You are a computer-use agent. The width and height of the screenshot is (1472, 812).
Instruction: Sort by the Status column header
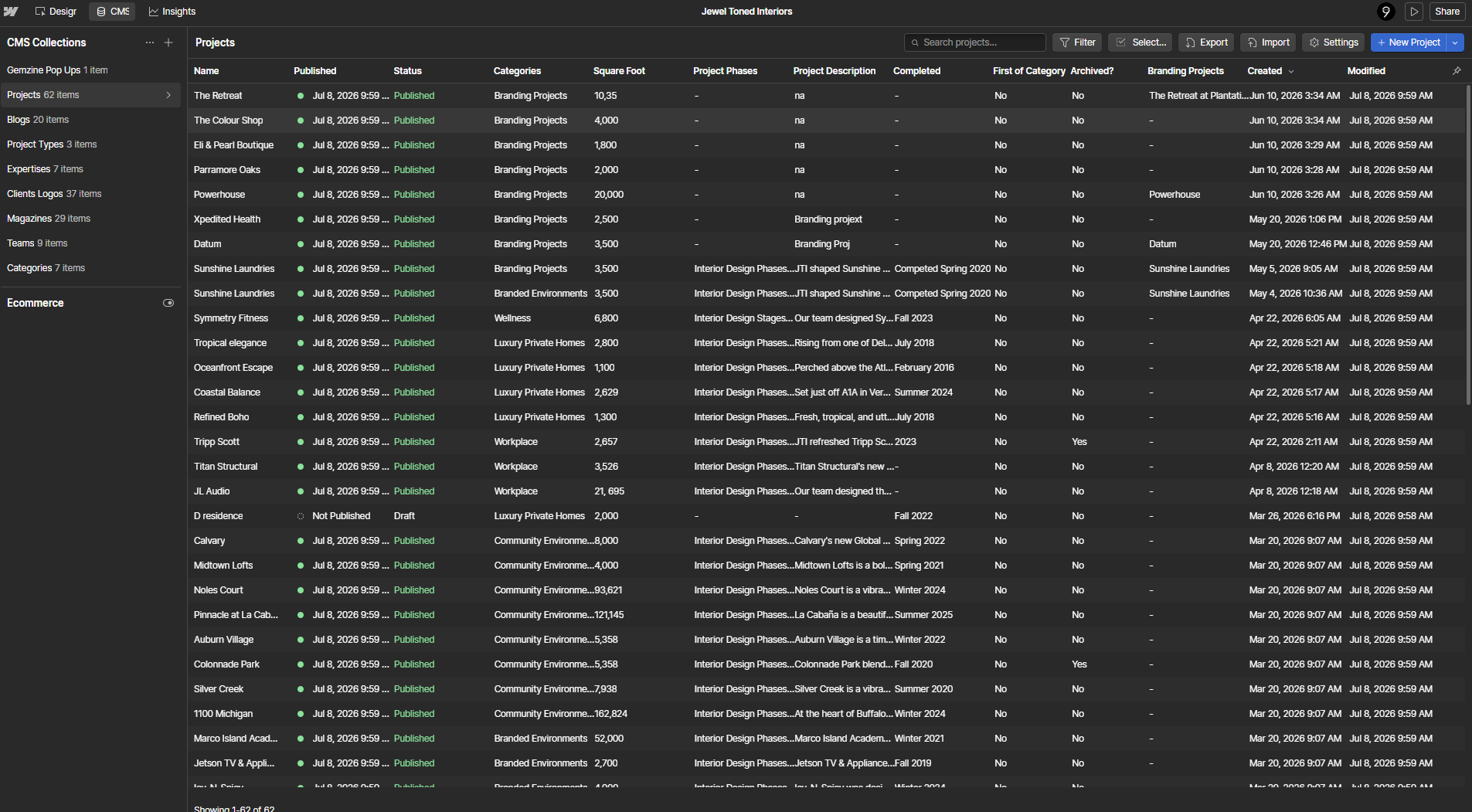click(407, 71)
